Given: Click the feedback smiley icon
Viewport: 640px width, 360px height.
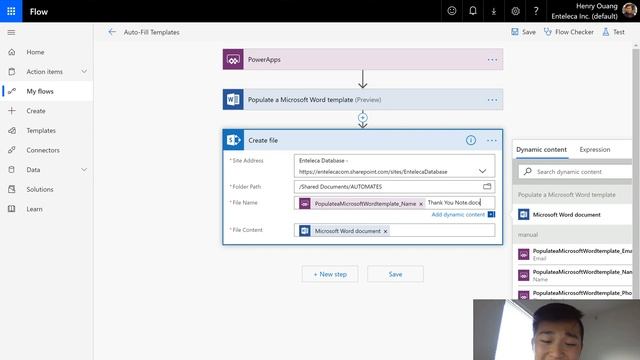Looking at the screenshot, I should coord(451,11).
